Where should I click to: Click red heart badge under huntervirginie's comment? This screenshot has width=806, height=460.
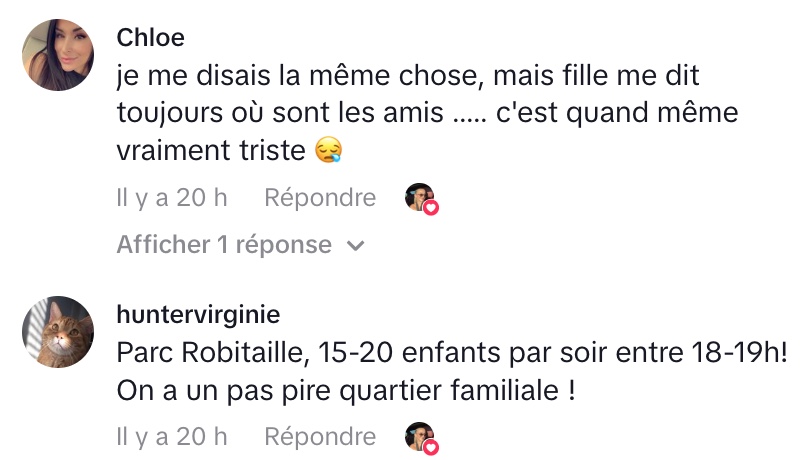(x=432, y=446)
